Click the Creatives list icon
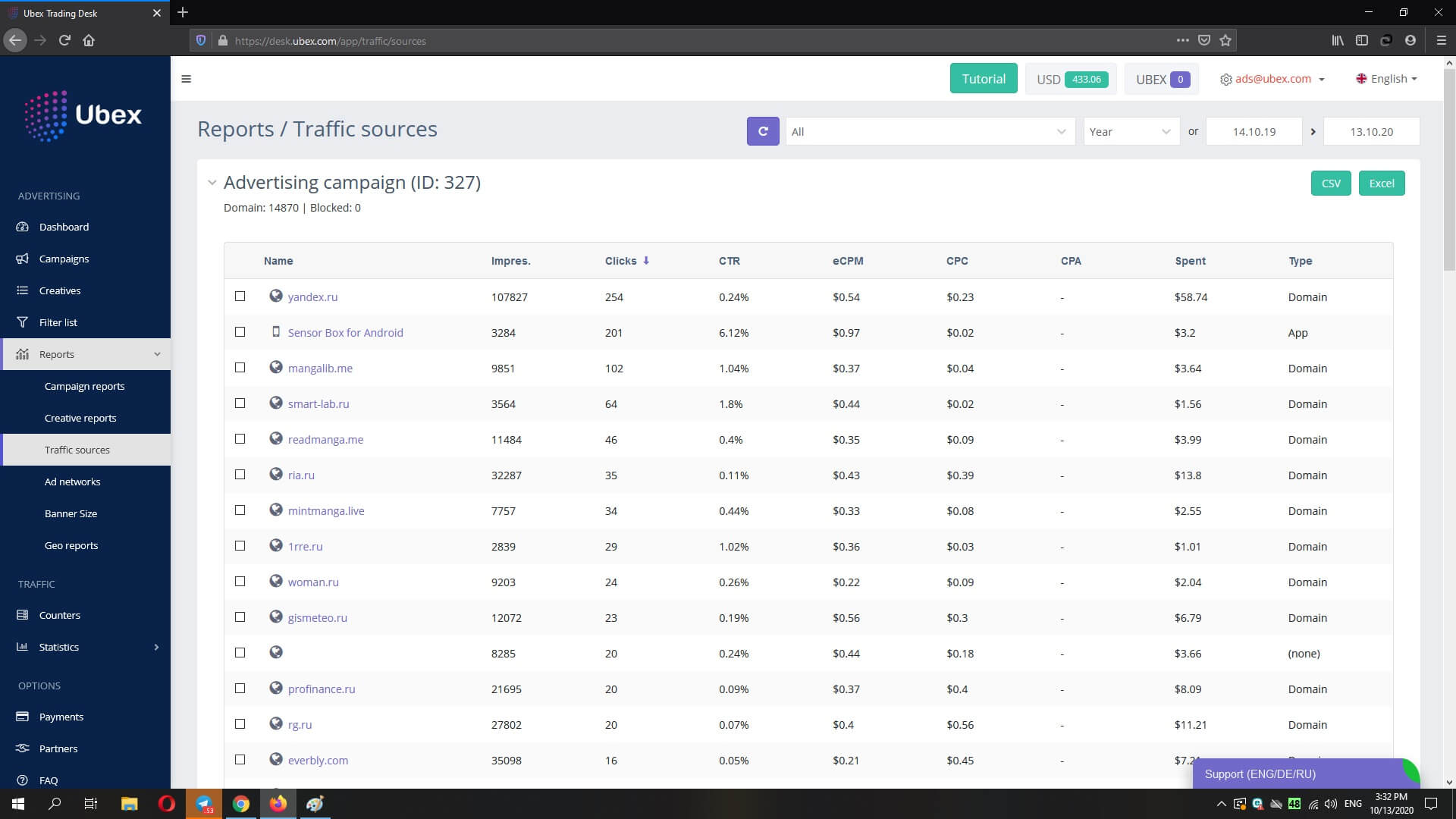Image resolution: width=1456 pixels, height=819 pixels. pyautogui.click(x=23, y=290)
